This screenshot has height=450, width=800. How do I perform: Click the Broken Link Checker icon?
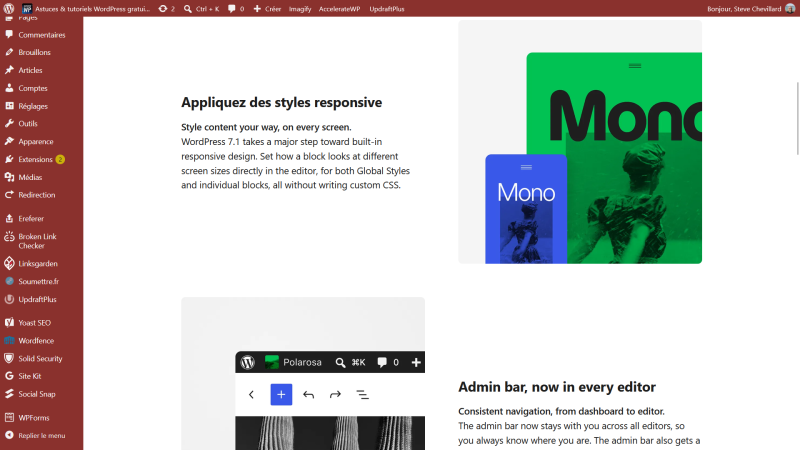tap(9, 236)
